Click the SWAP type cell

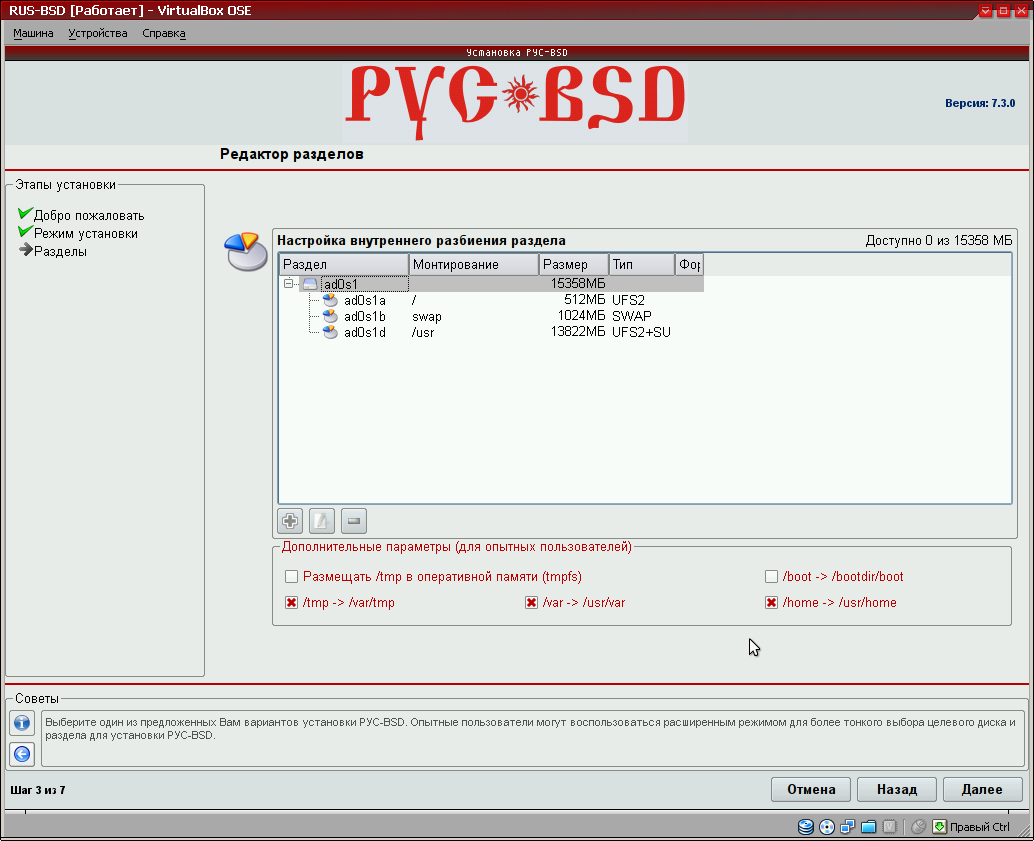tap(632, 316)
